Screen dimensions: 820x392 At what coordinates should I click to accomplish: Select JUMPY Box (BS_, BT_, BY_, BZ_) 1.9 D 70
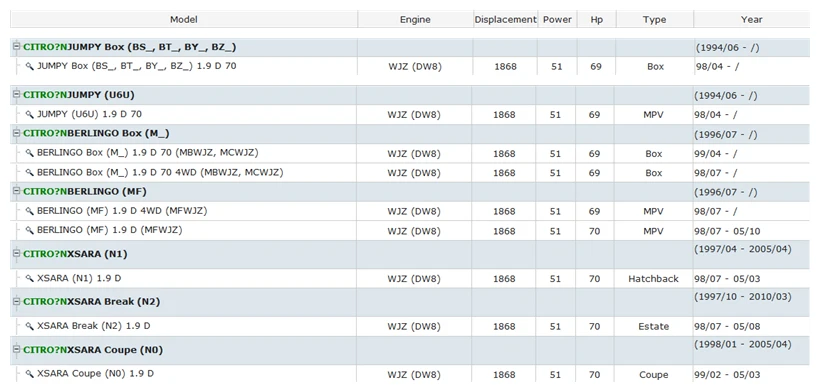click(136, 66)
